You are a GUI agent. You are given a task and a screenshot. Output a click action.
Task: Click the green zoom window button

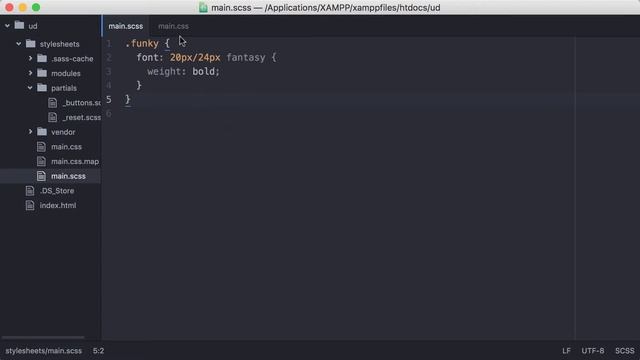click(36, 7)
